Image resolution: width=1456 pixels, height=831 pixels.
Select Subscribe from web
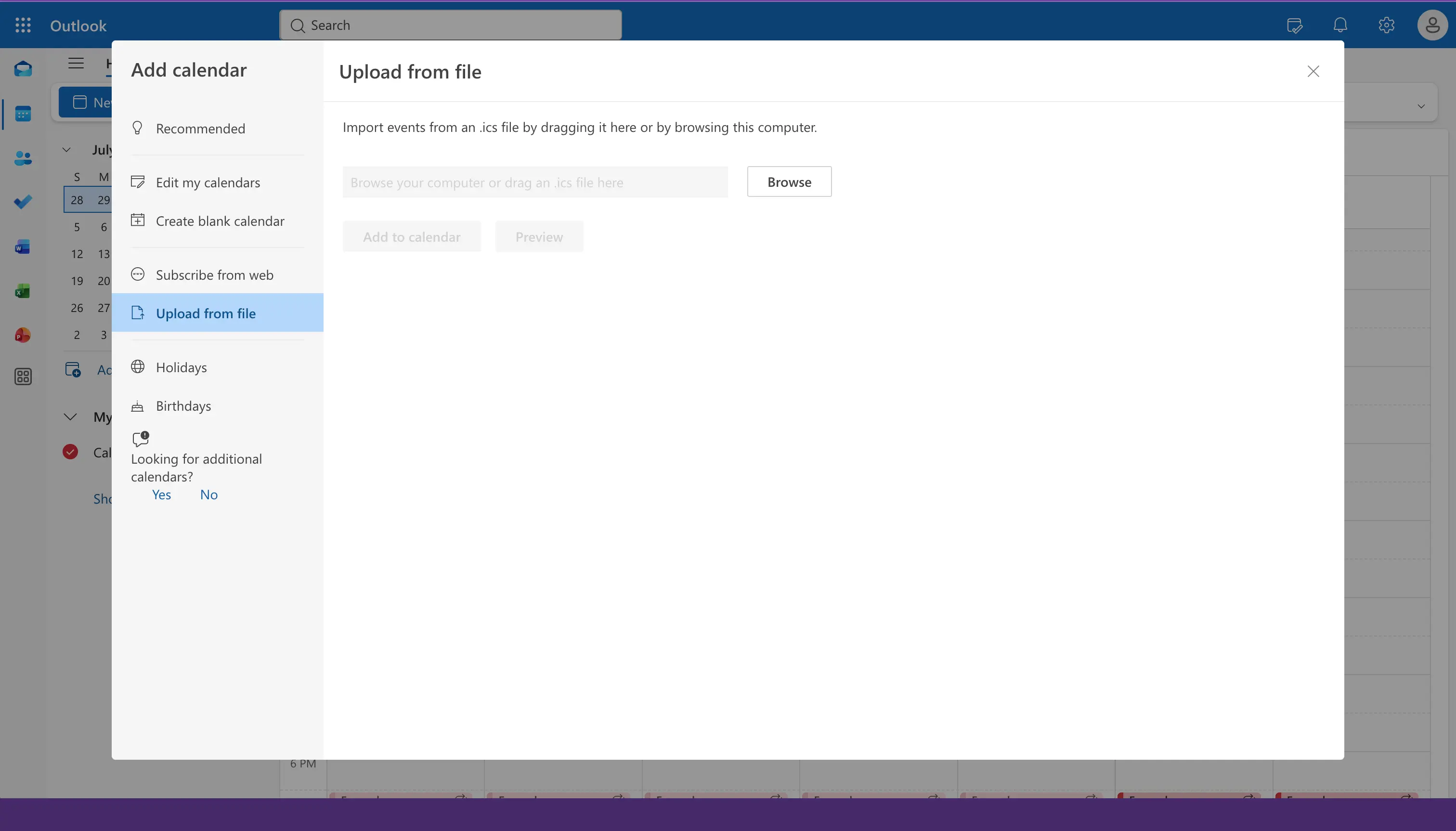218,274
